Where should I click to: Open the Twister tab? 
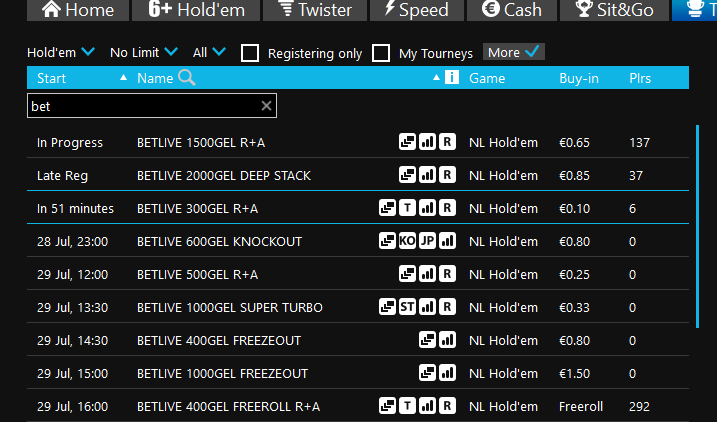pyautogui.click(x=315, y=10)
